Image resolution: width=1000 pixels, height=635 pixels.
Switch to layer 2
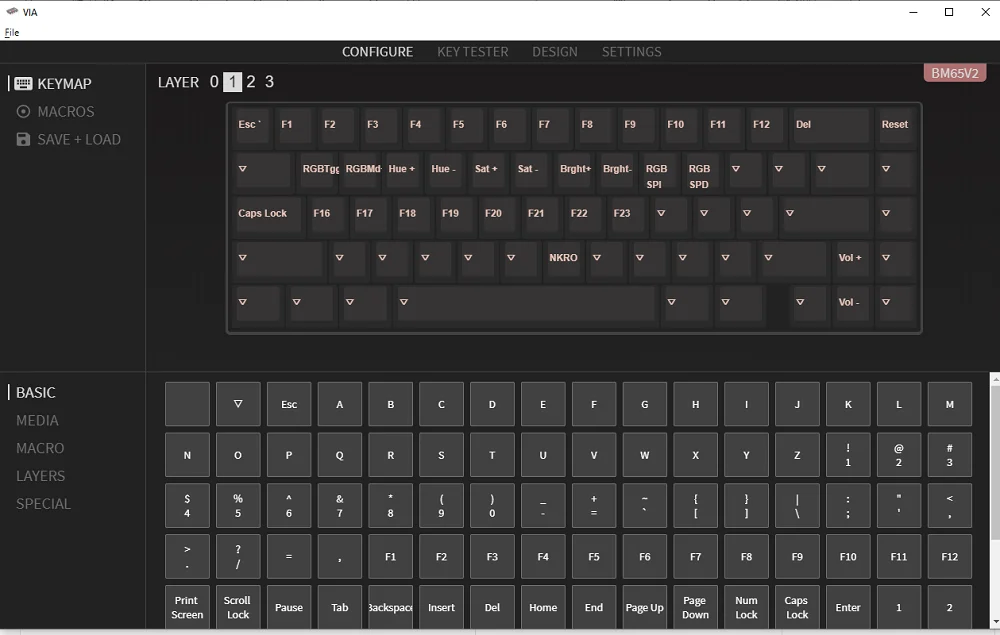tap(251, 82)
